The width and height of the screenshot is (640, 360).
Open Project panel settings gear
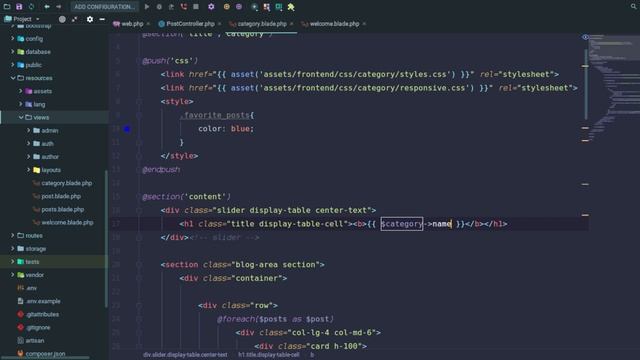(x=90, y=19)
